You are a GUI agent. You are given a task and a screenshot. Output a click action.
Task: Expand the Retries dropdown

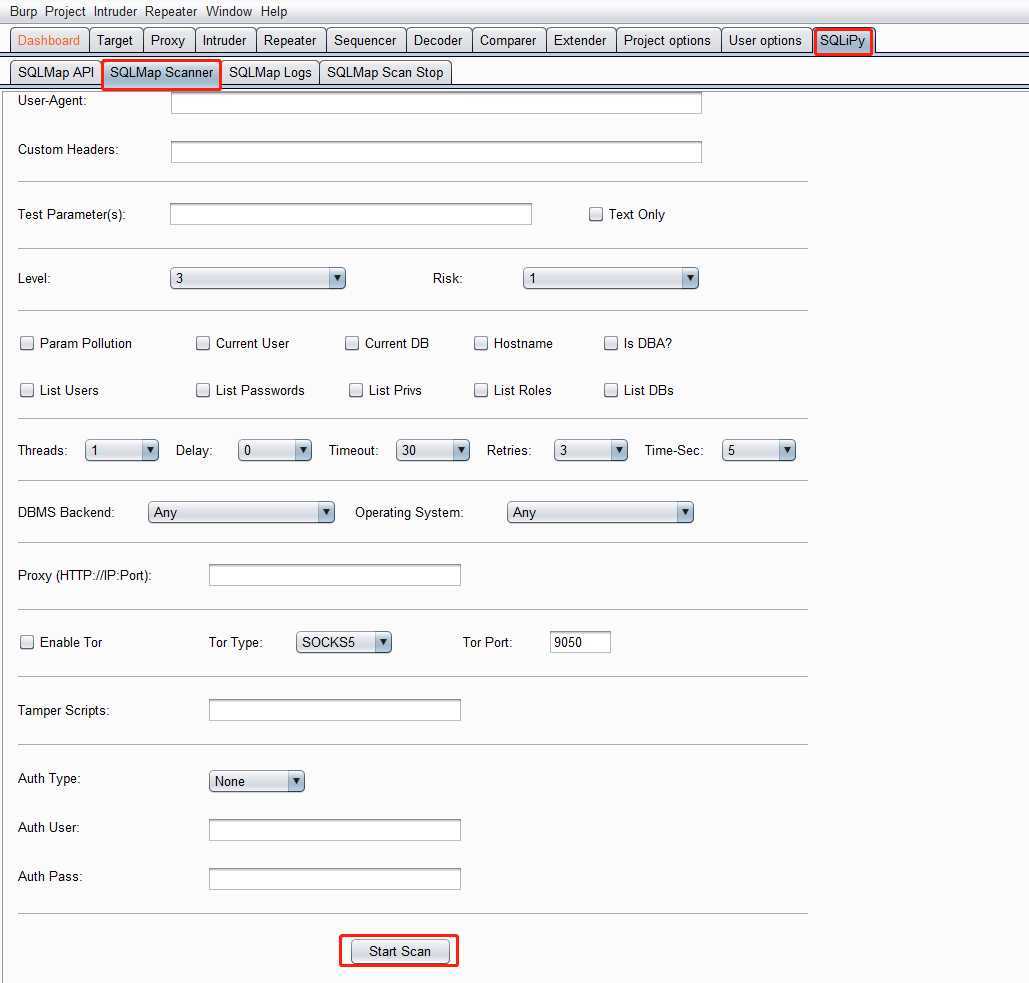pyautogui.click(x=591, y=450)
